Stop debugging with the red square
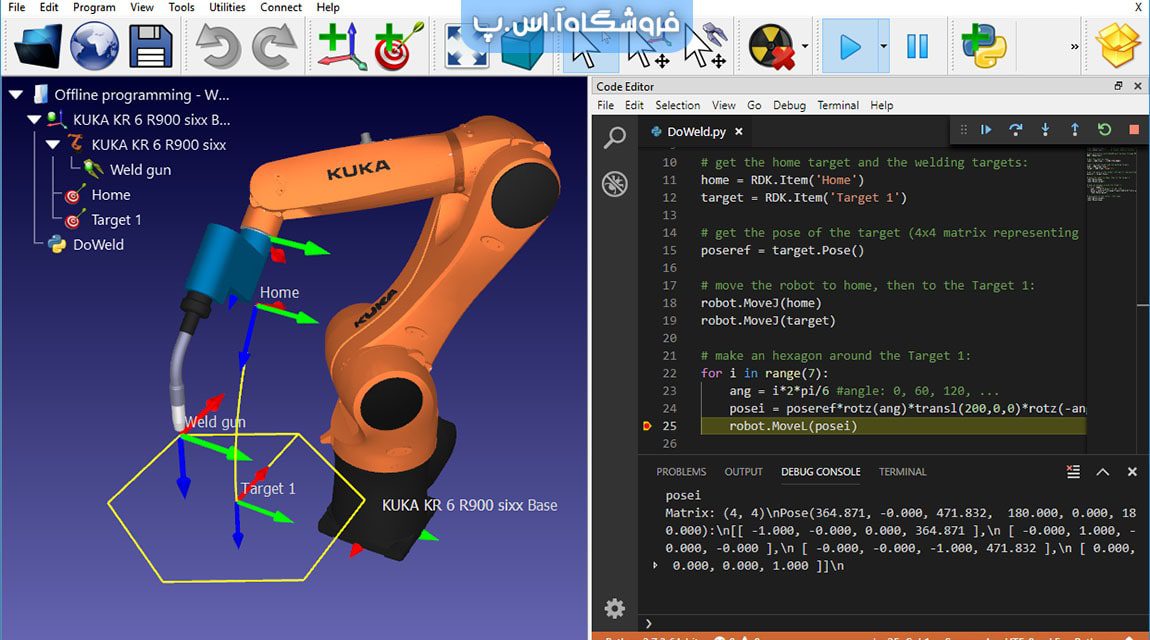The height and width of the screenshot is (640, 1150). [1134, 130]
